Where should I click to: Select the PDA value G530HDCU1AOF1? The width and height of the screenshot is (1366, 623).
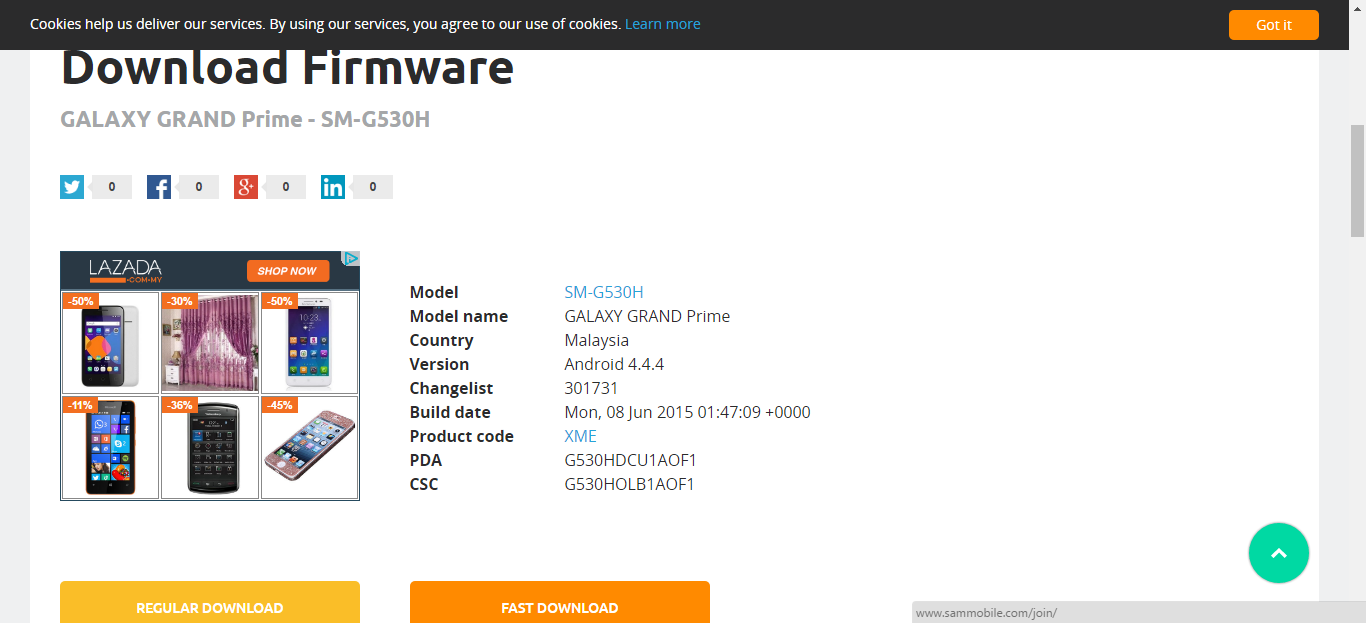pyautogui.click(x=630, y=460)
